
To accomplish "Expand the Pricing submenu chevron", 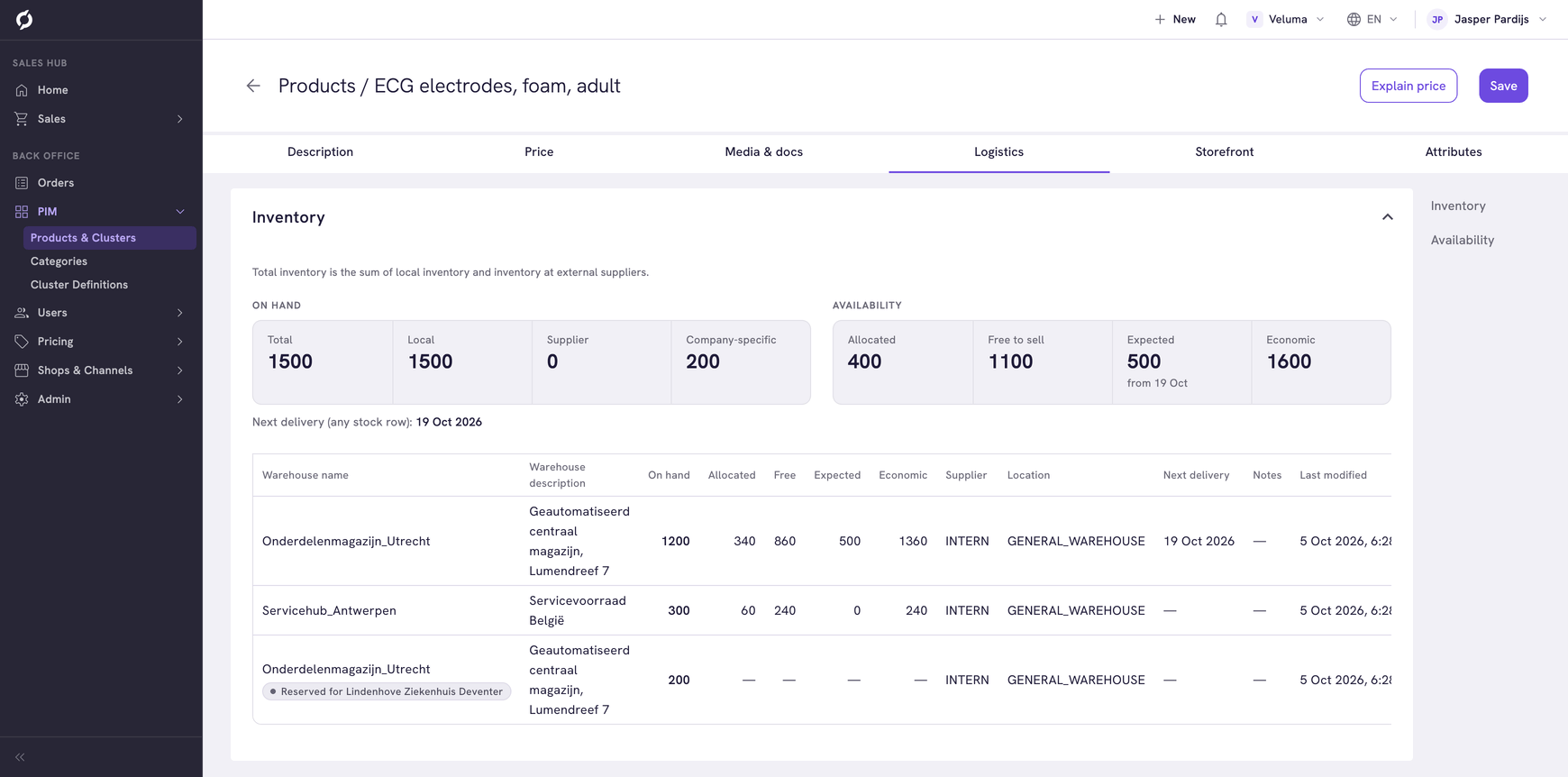I will point(180,342).
